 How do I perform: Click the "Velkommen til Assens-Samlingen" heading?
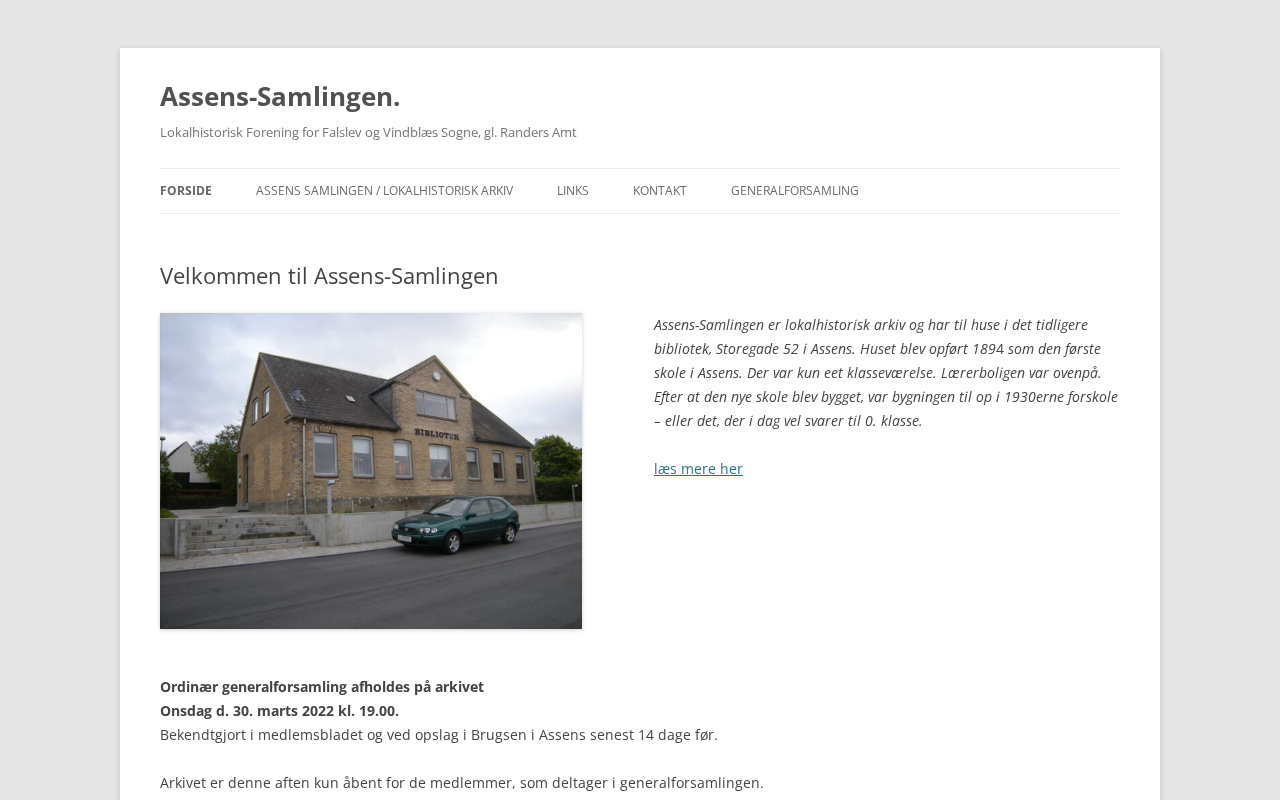click(329, 276)
